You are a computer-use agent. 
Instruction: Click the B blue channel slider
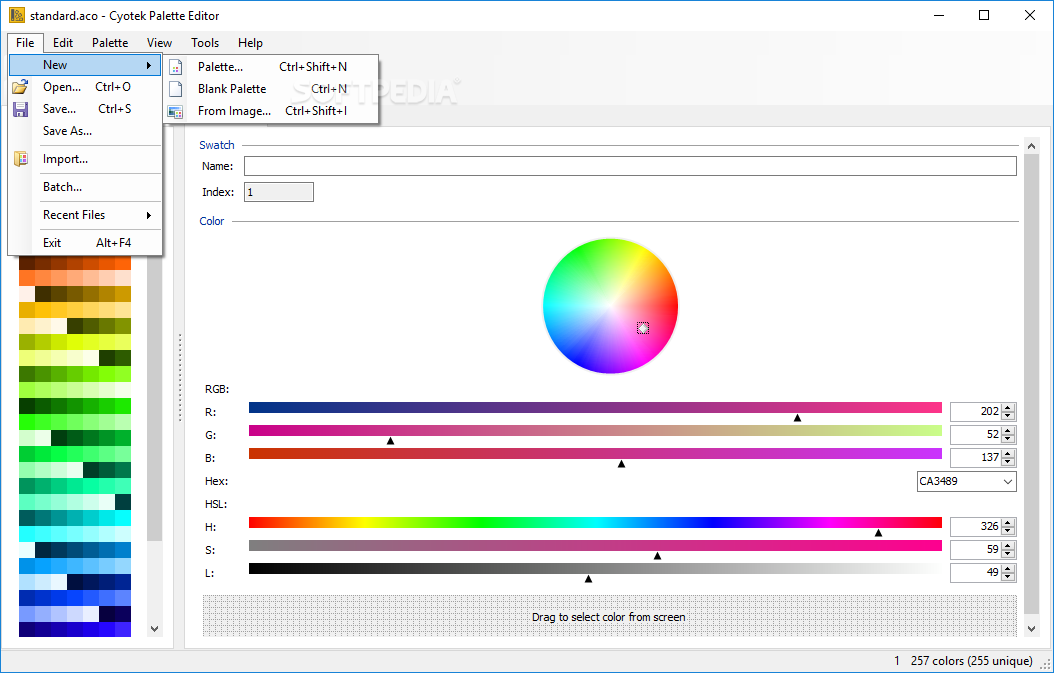tap(595, 454)
